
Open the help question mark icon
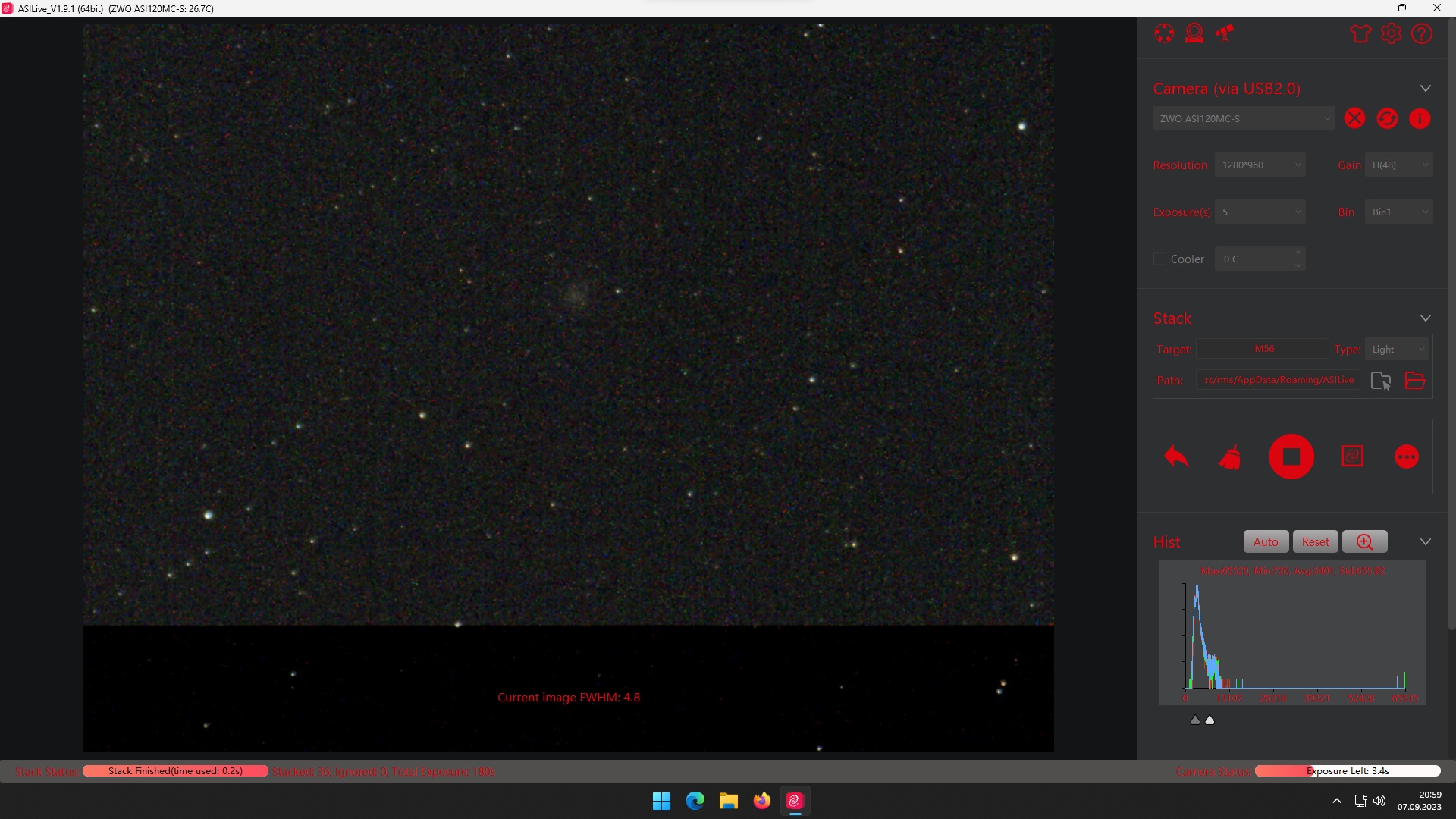pos(1422,33)
